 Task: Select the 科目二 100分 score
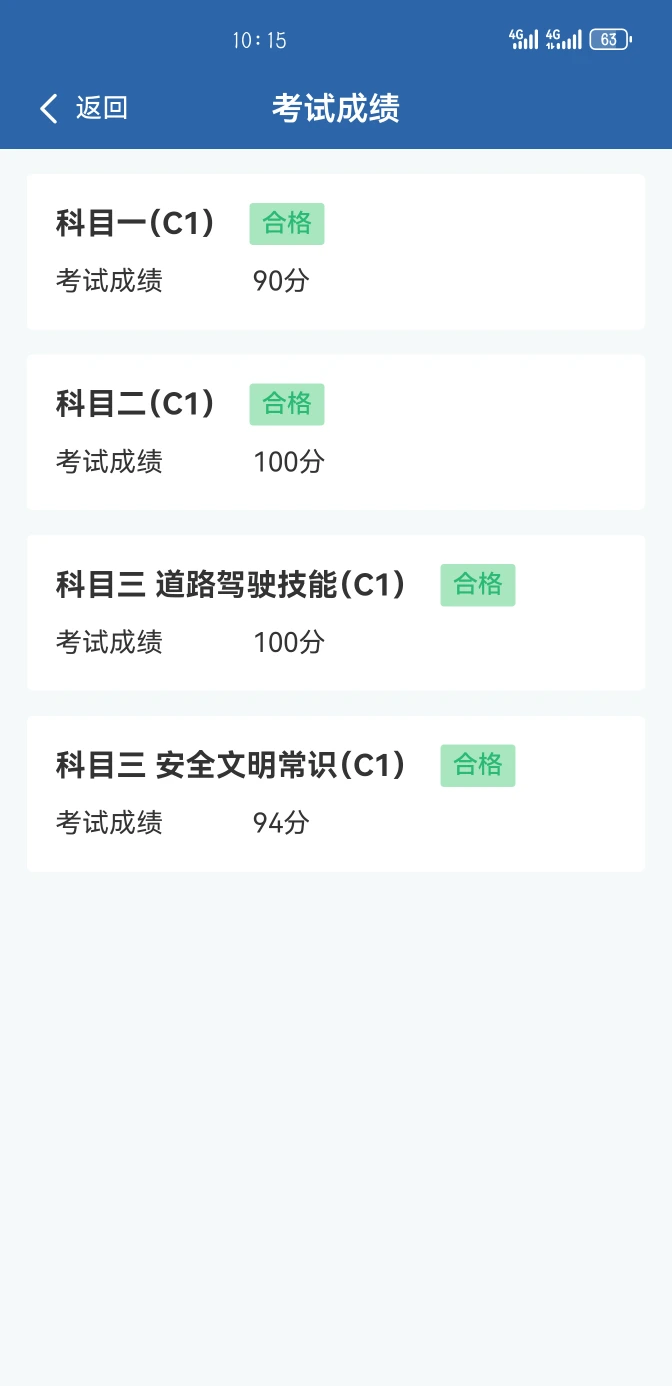tap(289, 462)
